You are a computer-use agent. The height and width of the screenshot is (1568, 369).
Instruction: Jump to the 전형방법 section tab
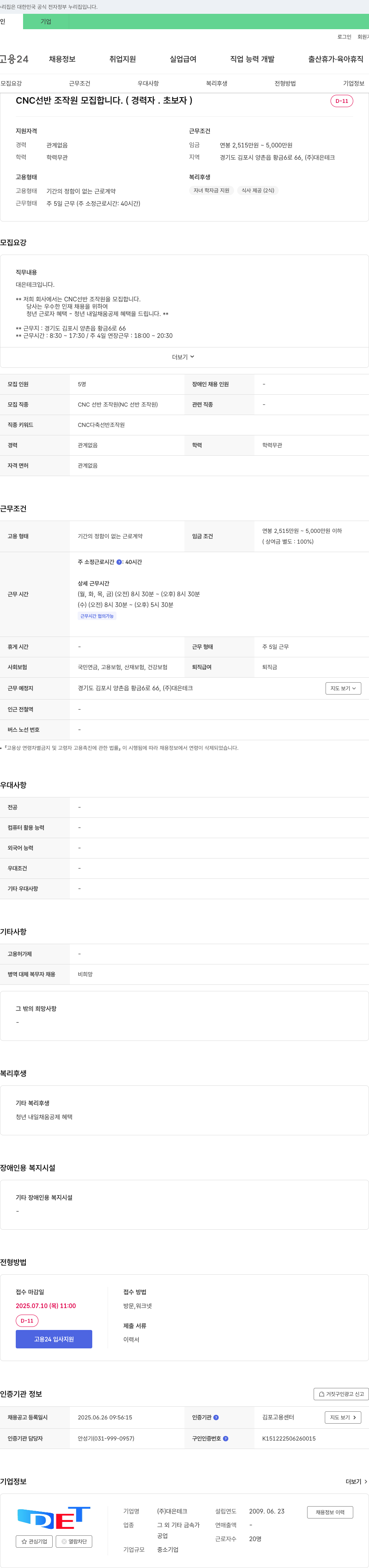(x=285, y=83)
